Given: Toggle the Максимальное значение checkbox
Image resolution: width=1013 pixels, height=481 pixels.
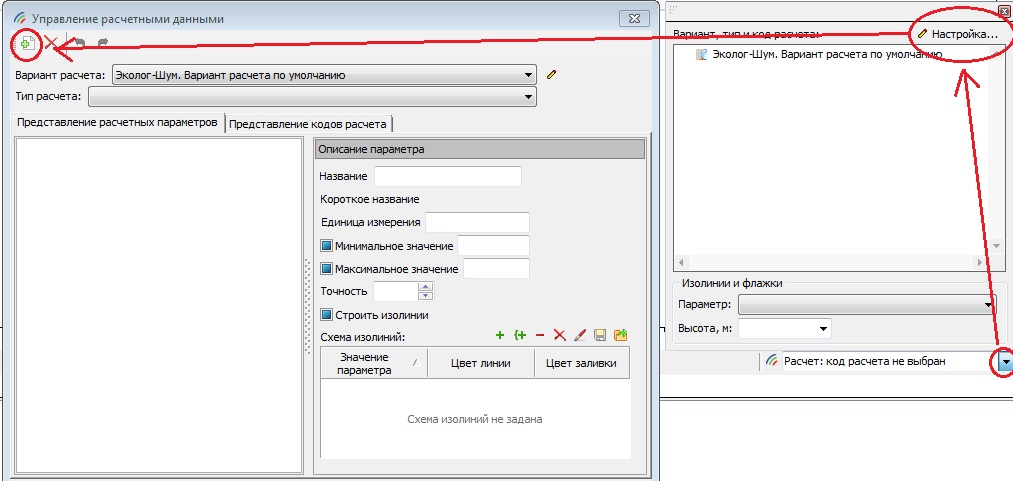Looking at the screenshot, I should [x=326, y=269].
